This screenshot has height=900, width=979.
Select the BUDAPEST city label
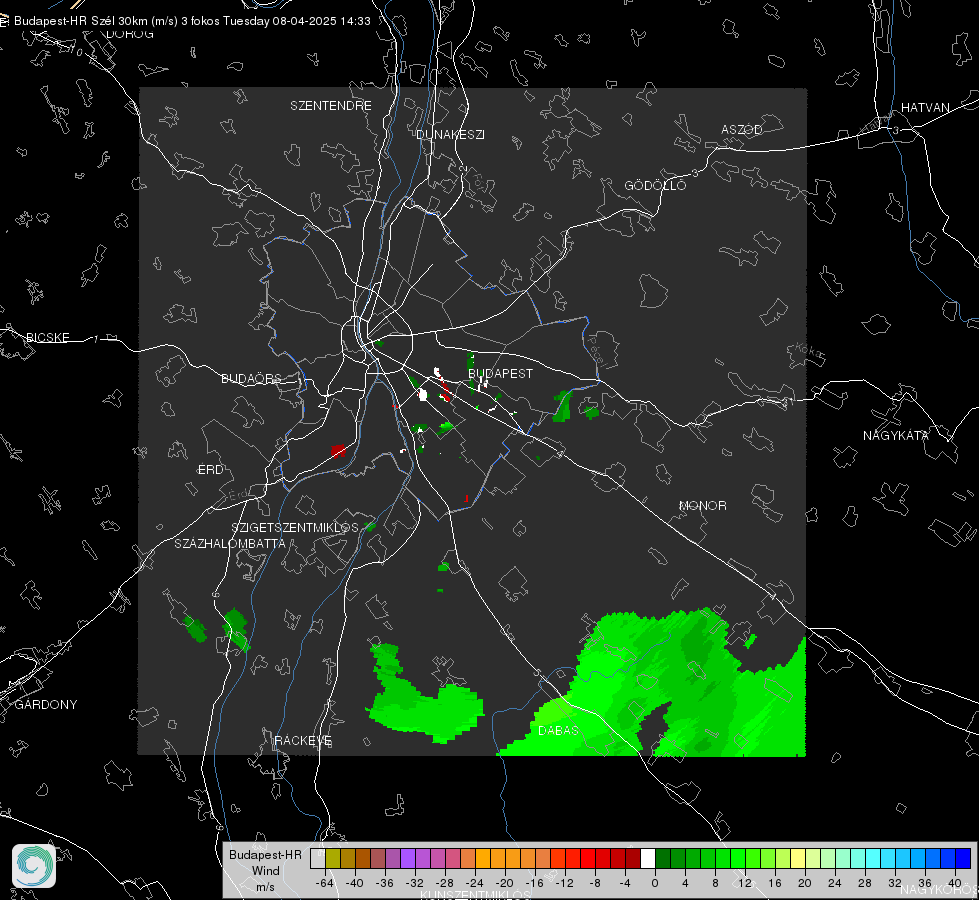tap(501, 373)
